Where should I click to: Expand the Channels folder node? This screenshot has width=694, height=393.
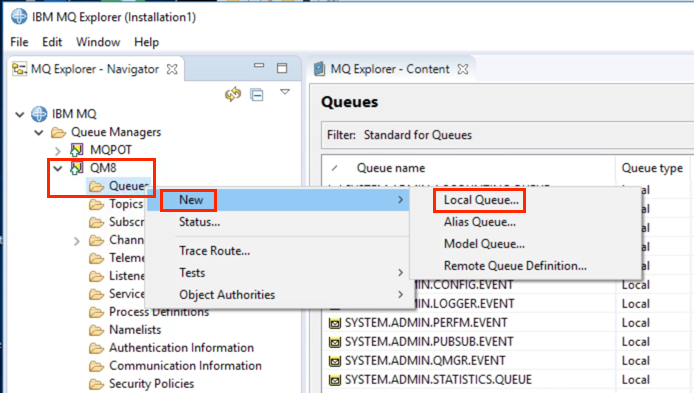pos(77,241)
